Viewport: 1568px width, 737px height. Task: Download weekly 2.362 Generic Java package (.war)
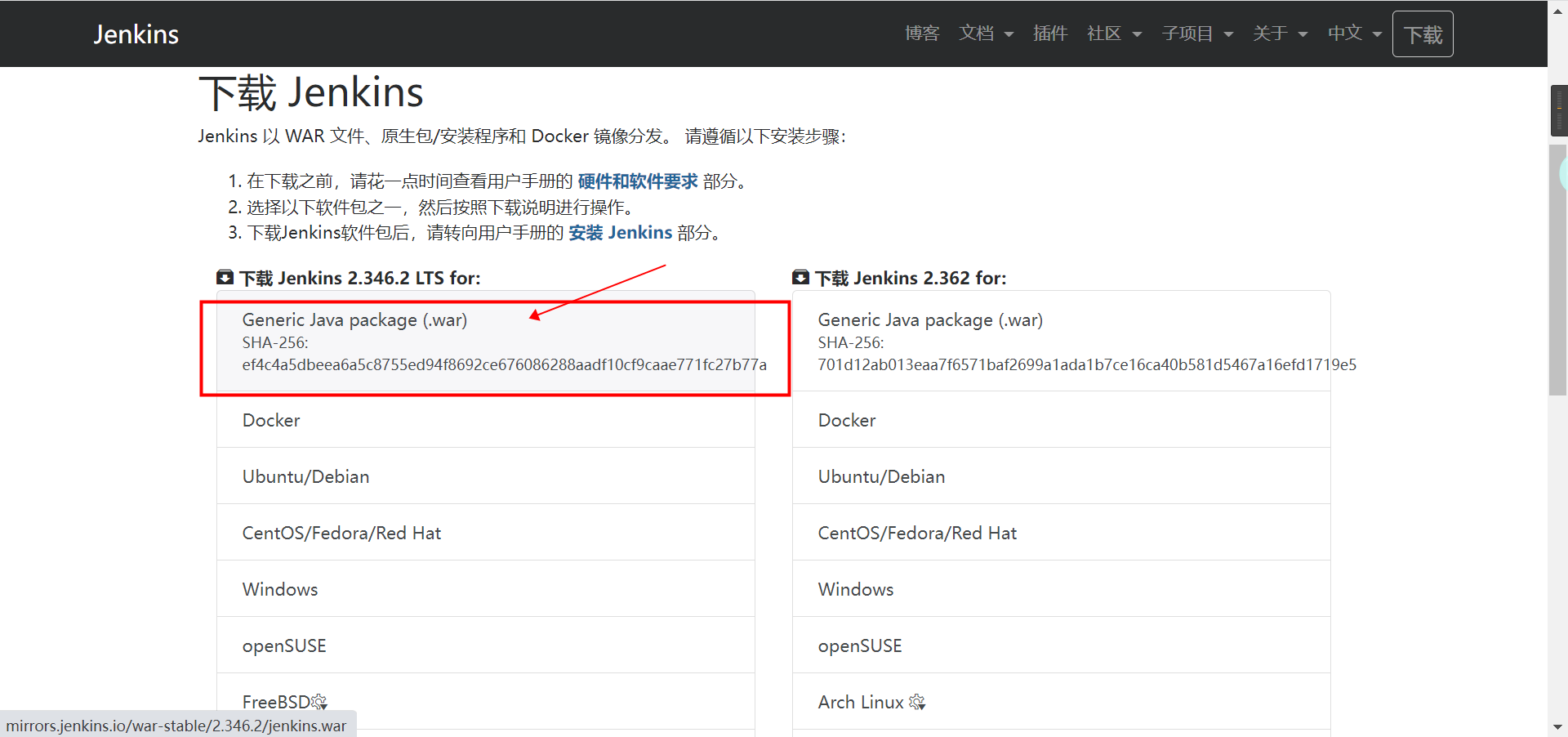coord(1062,342)
